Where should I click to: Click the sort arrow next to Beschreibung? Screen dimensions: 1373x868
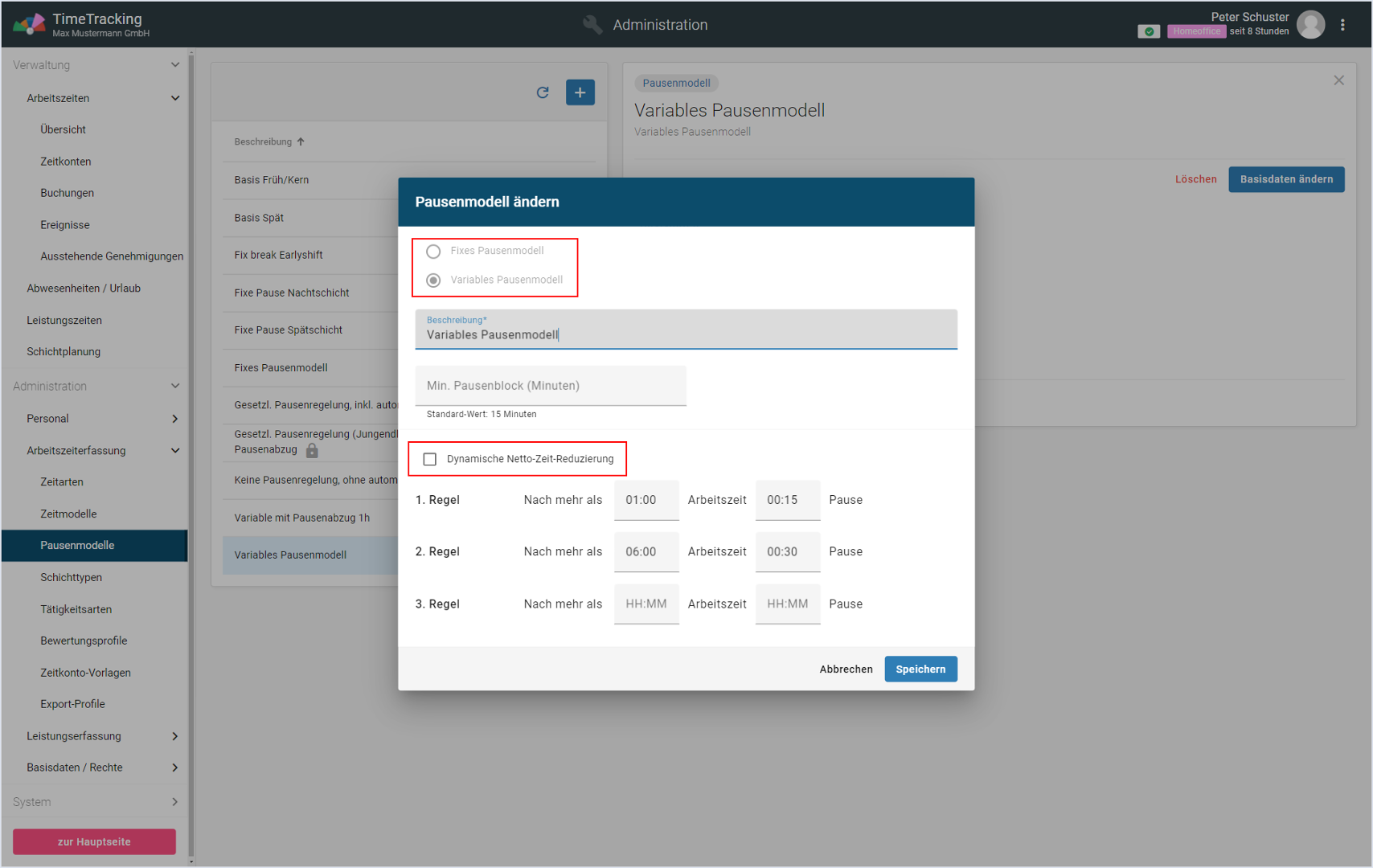pyautogui.click(x=301, y=141)
